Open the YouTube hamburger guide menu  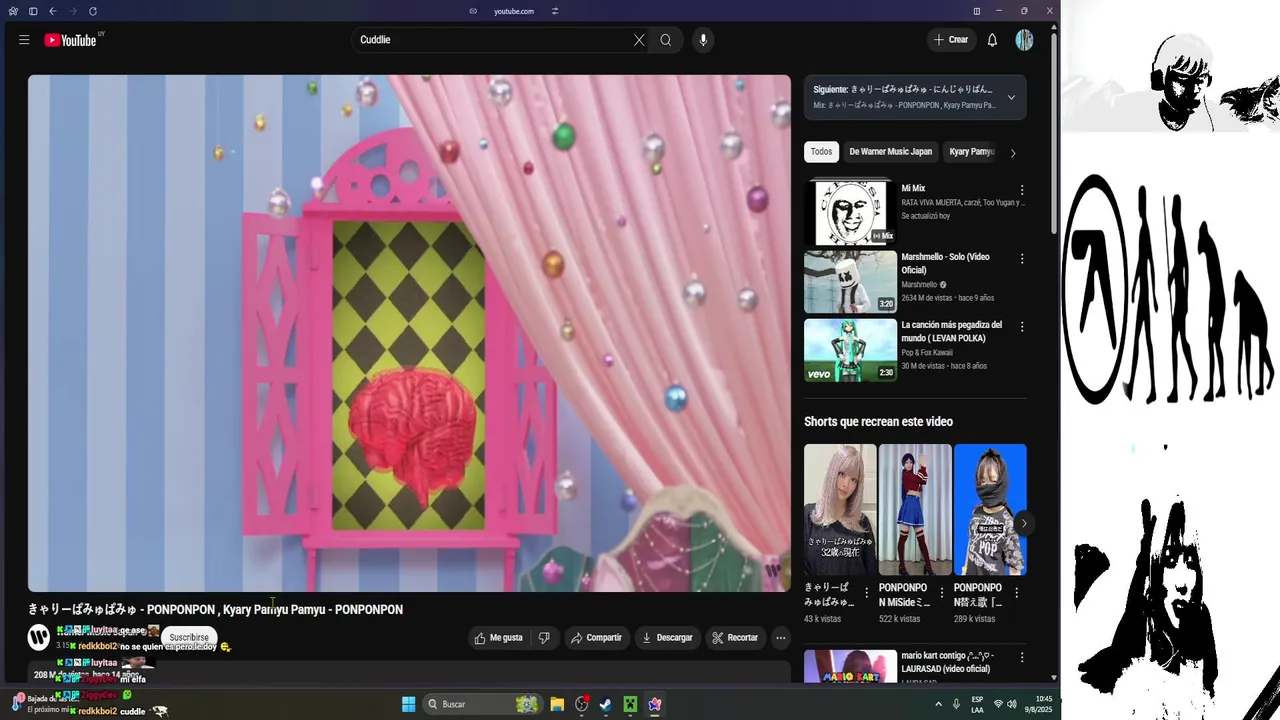tap(24, 40)
